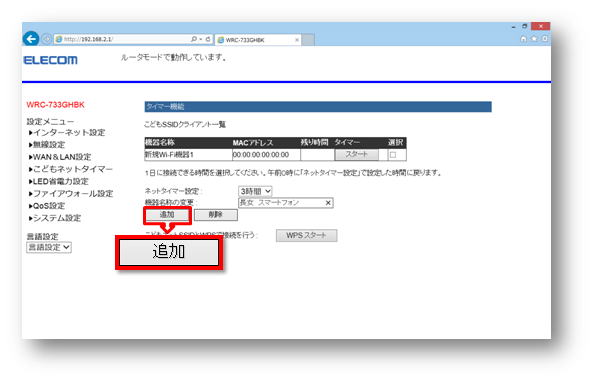This screenshot has height=381, width=593.
Task: Close the WRC-733GHBK tab
Action: 296,40
